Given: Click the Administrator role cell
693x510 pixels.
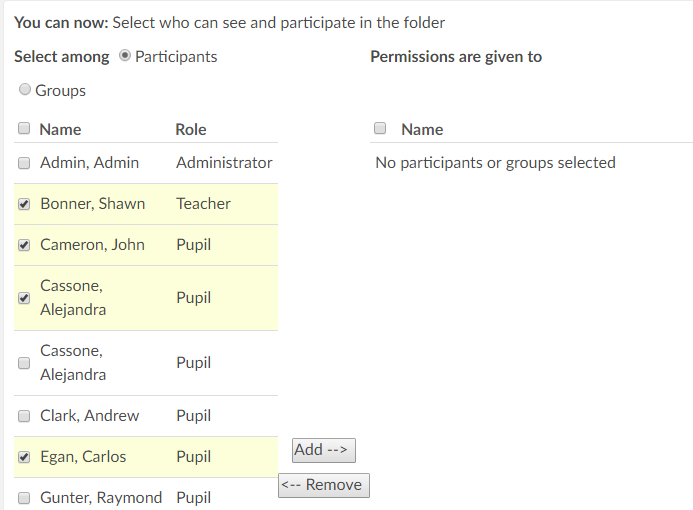Looking at the screenshot, I should pyautogui.click(x=224, y=162).
